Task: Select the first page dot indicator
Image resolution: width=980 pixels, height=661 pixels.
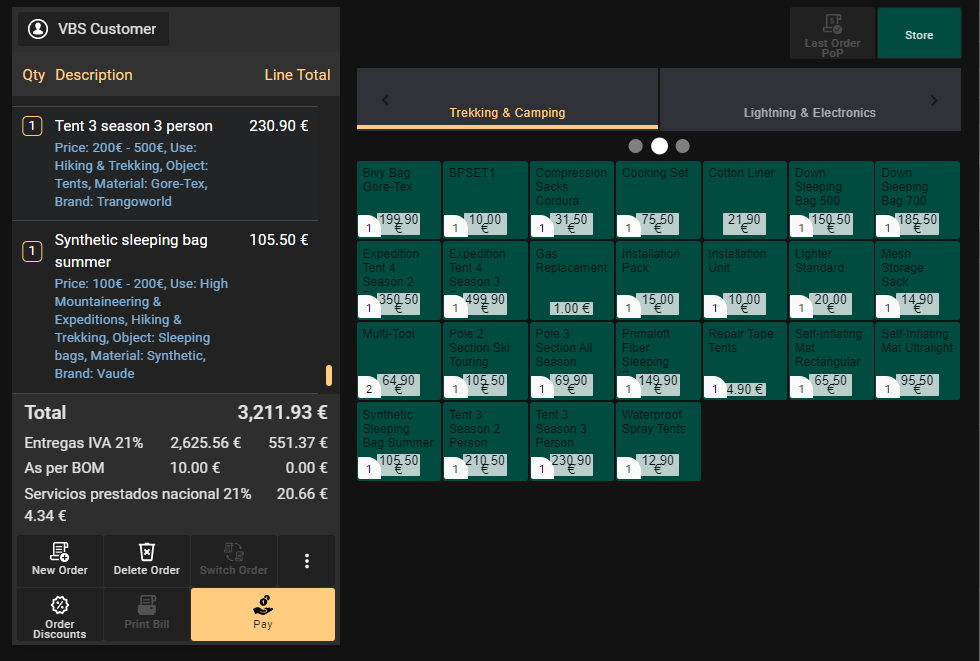Action: (636, 146)
